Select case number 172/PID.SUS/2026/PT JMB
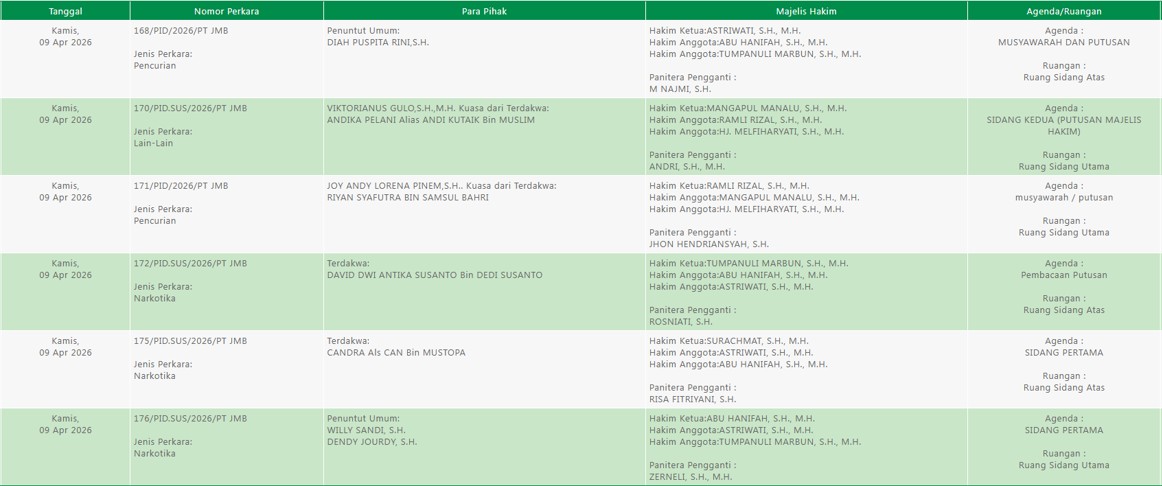The width and height of the screenshot is (1162, 486). pos(190,263)
